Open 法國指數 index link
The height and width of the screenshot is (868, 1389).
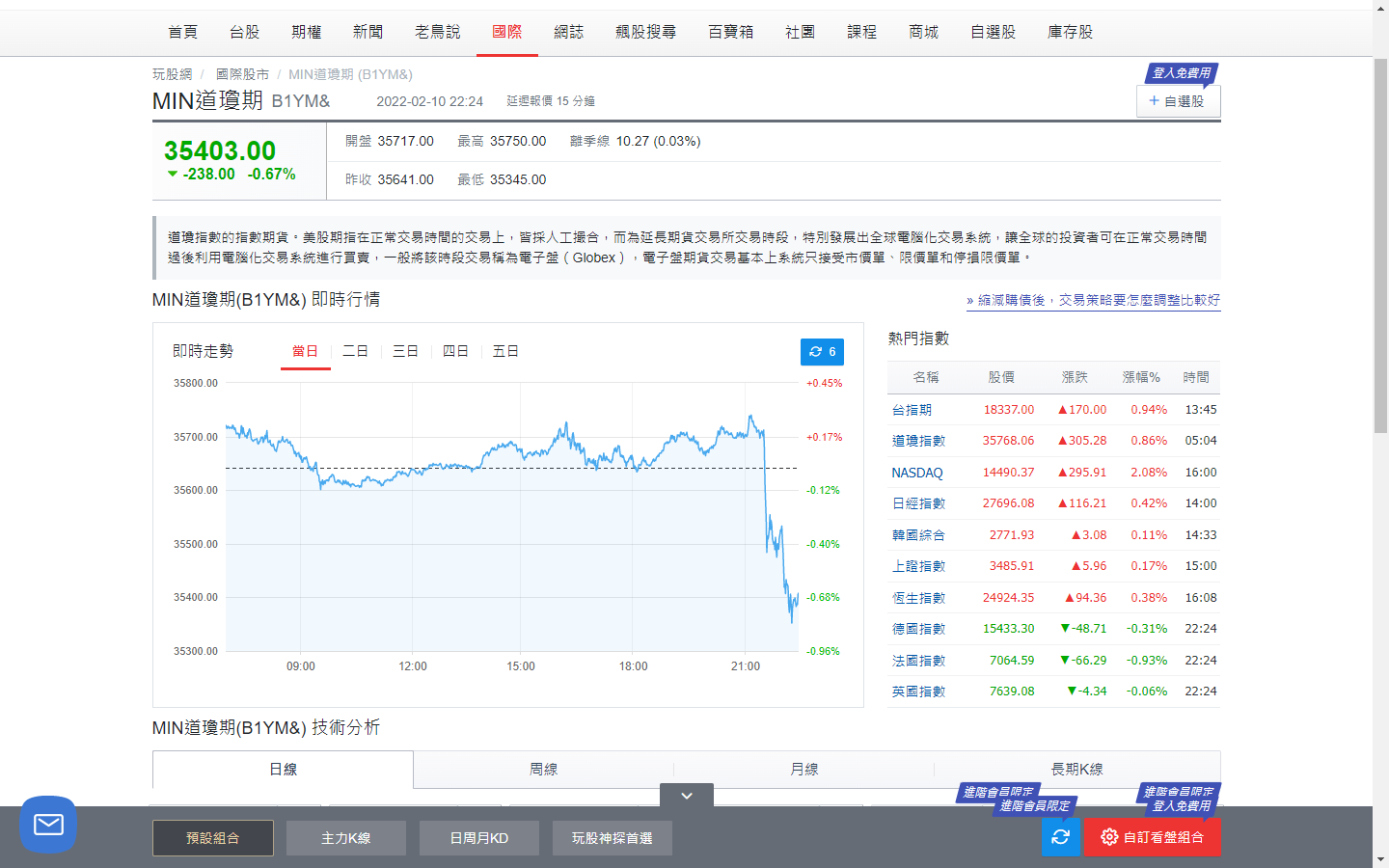tap(918, 661)
